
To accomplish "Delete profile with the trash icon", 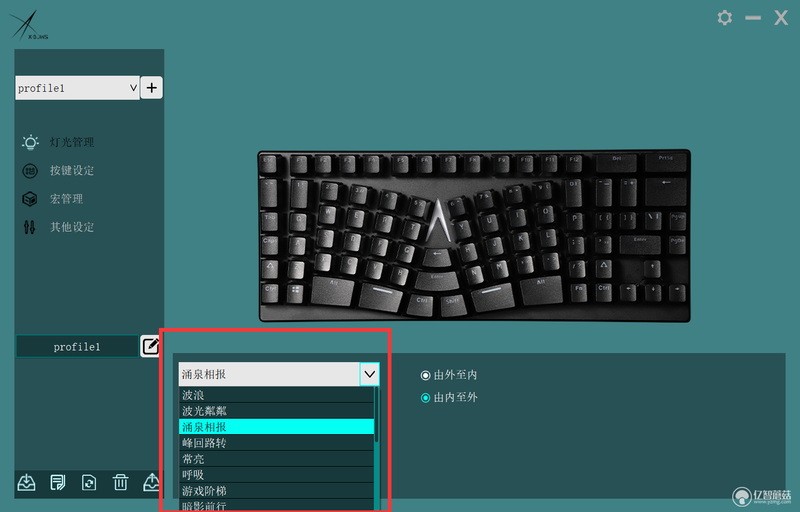I will coord(120,482).
